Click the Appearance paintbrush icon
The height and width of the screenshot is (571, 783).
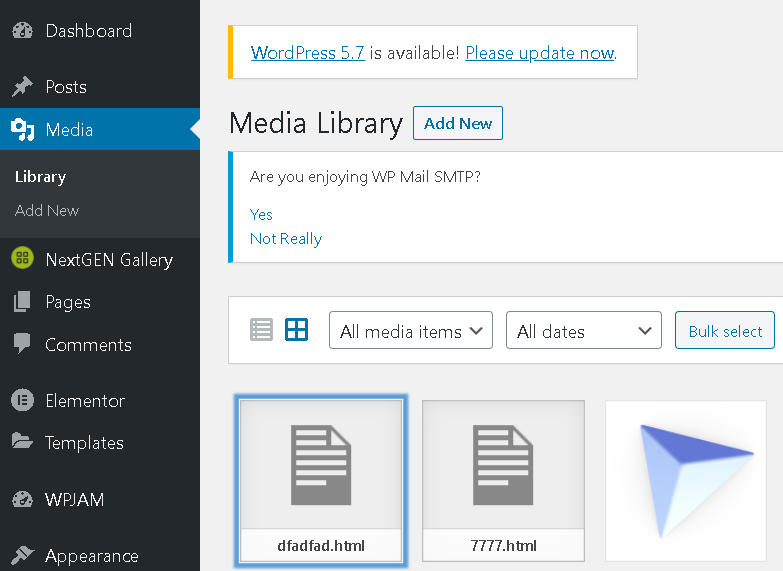click(x=22, y=555)
